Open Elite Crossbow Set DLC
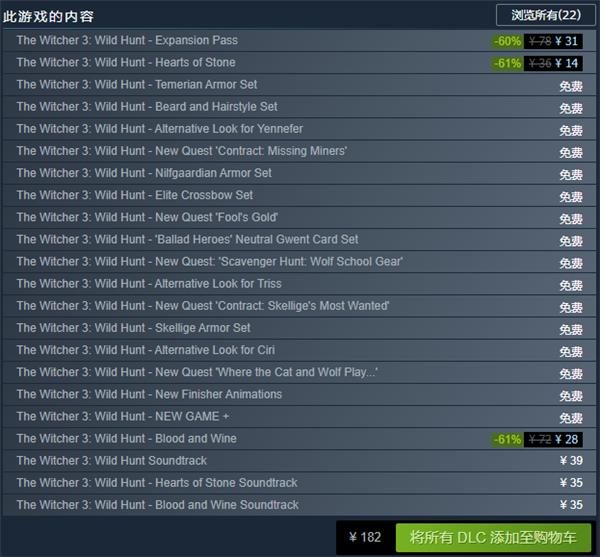Image resolution: width=600 pixels, height=557 pixels. pos(299,196)
